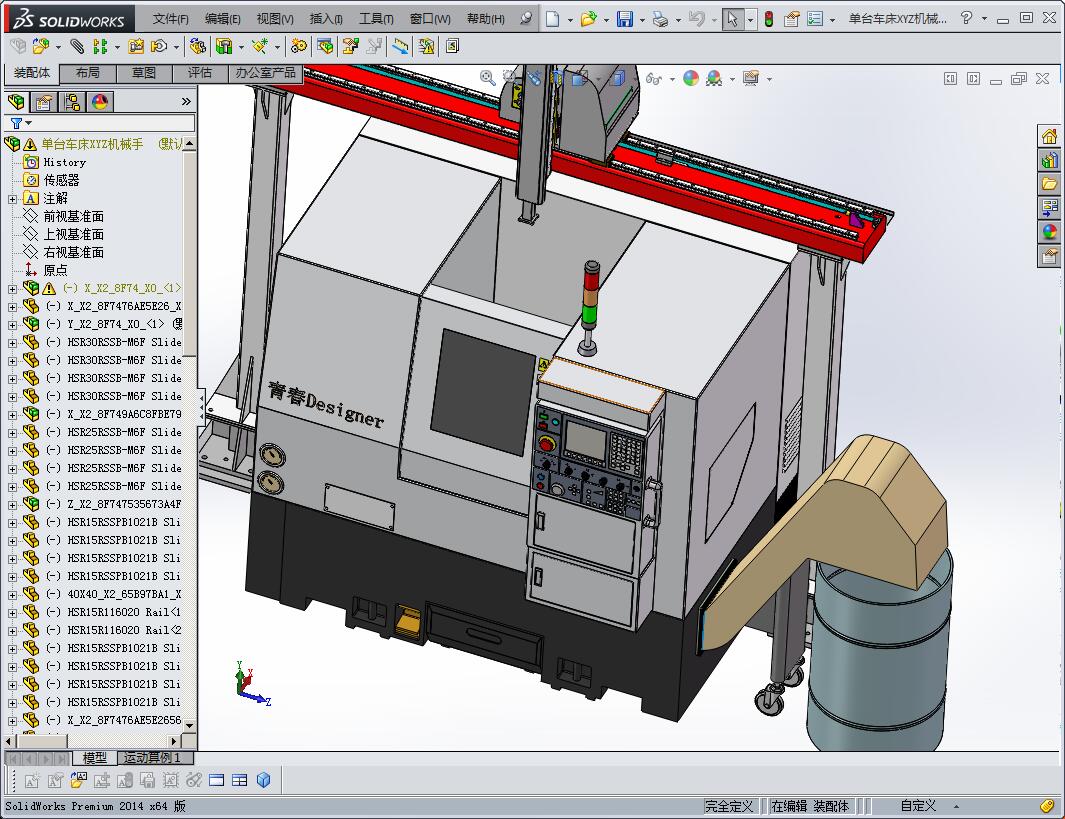Click the Print icon in the top toolbar
The image size is (1065, 819).
pyautogui.click(x=659, y=19)
